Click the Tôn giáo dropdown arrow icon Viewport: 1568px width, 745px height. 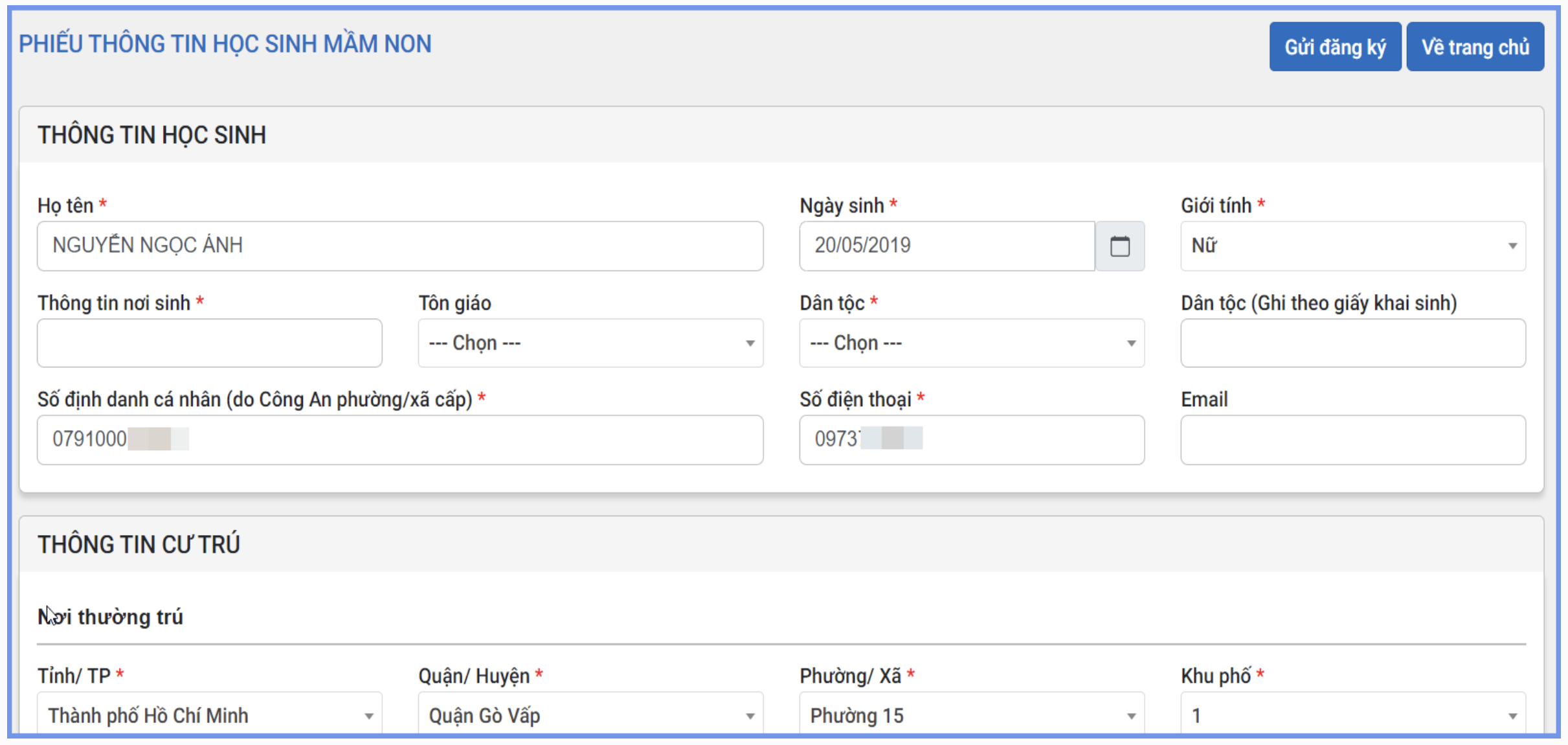tap(750, 343)
